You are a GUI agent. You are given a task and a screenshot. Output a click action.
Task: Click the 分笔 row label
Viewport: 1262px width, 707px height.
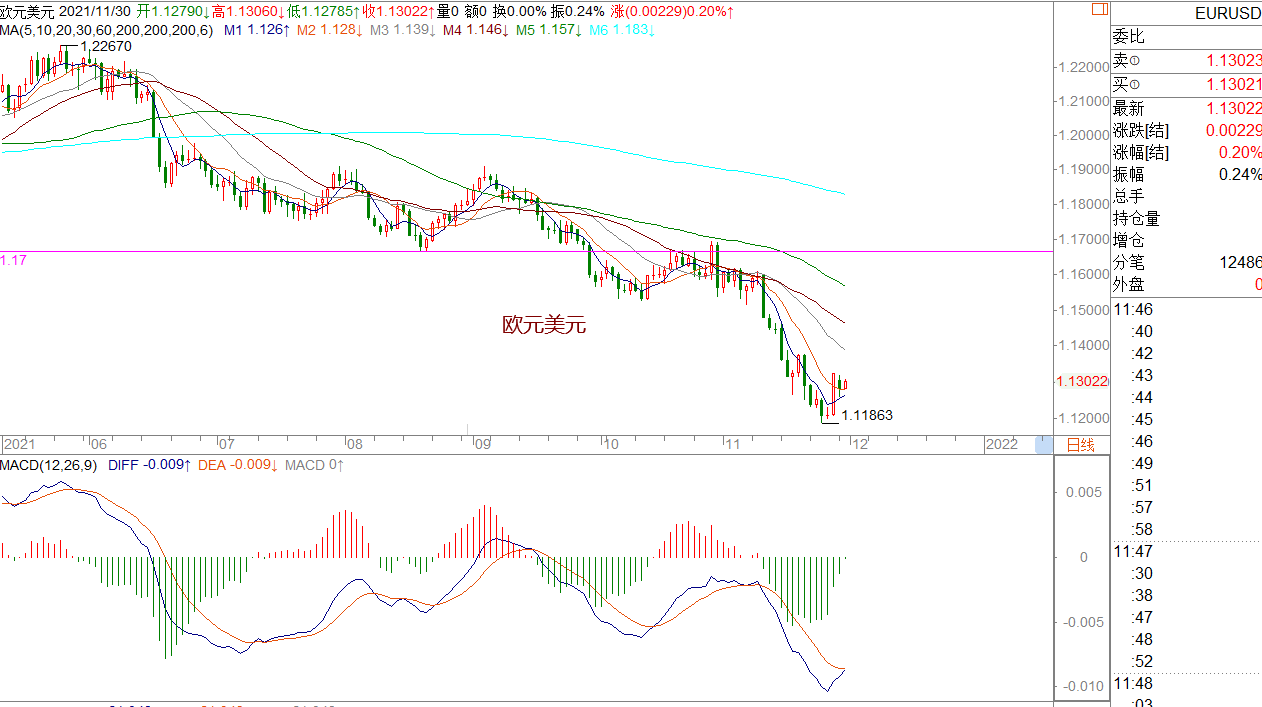pos(1129,262)
